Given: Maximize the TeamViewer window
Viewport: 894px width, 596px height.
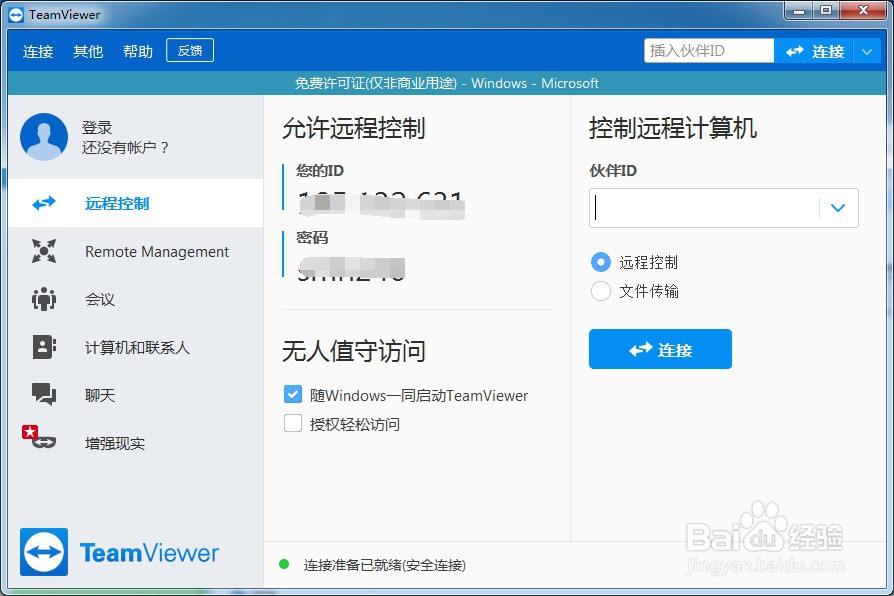Looking at the screenshot, I should [x=826, y=11].
